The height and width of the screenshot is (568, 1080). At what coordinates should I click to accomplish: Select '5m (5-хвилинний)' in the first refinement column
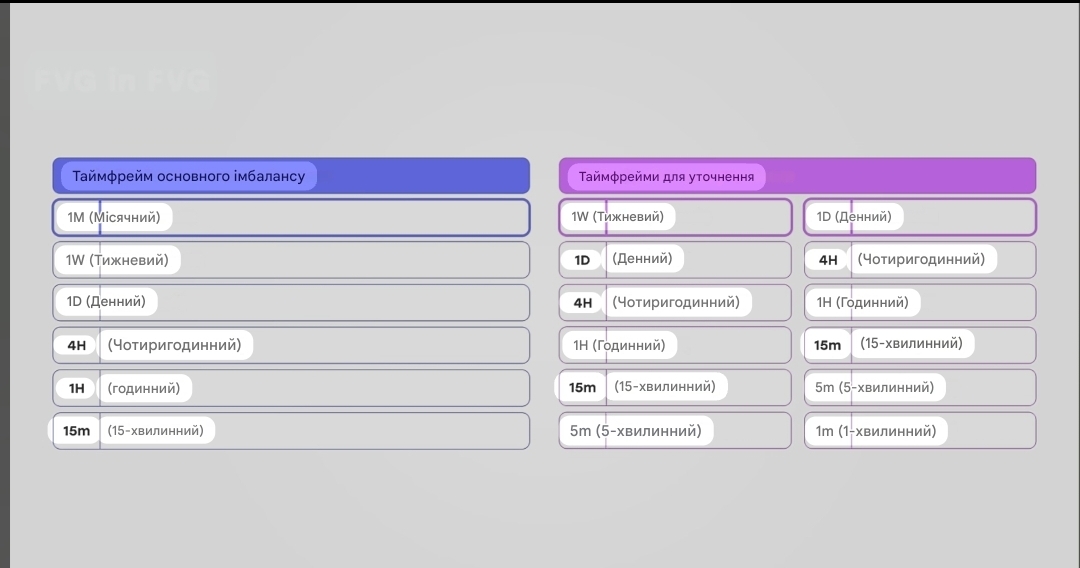tap(636, 431)
